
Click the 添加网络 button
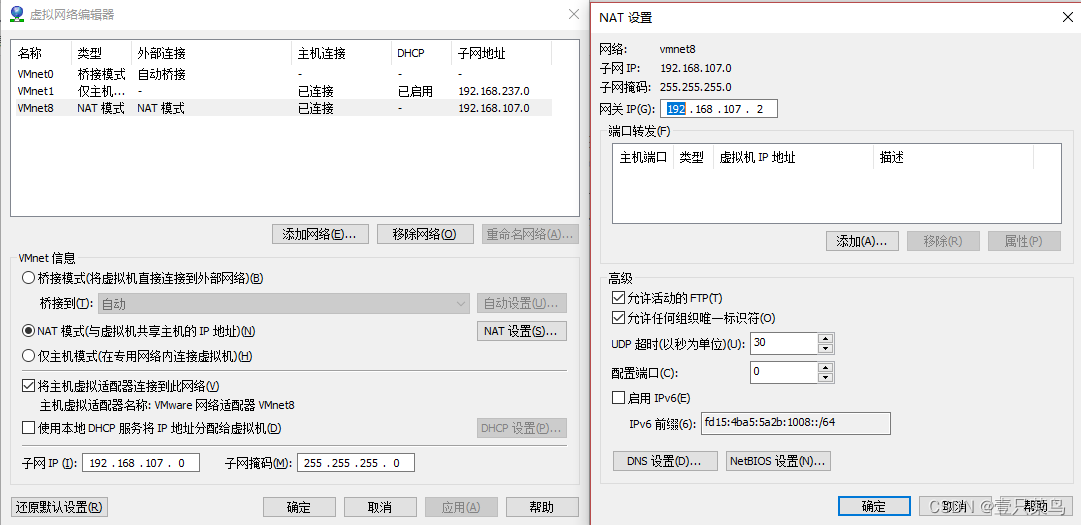320,234
